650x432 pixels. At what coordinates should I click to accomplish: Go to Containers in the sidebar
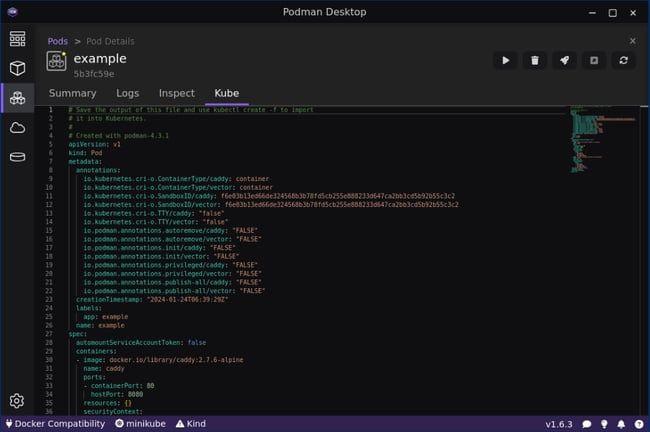[17, 68]
